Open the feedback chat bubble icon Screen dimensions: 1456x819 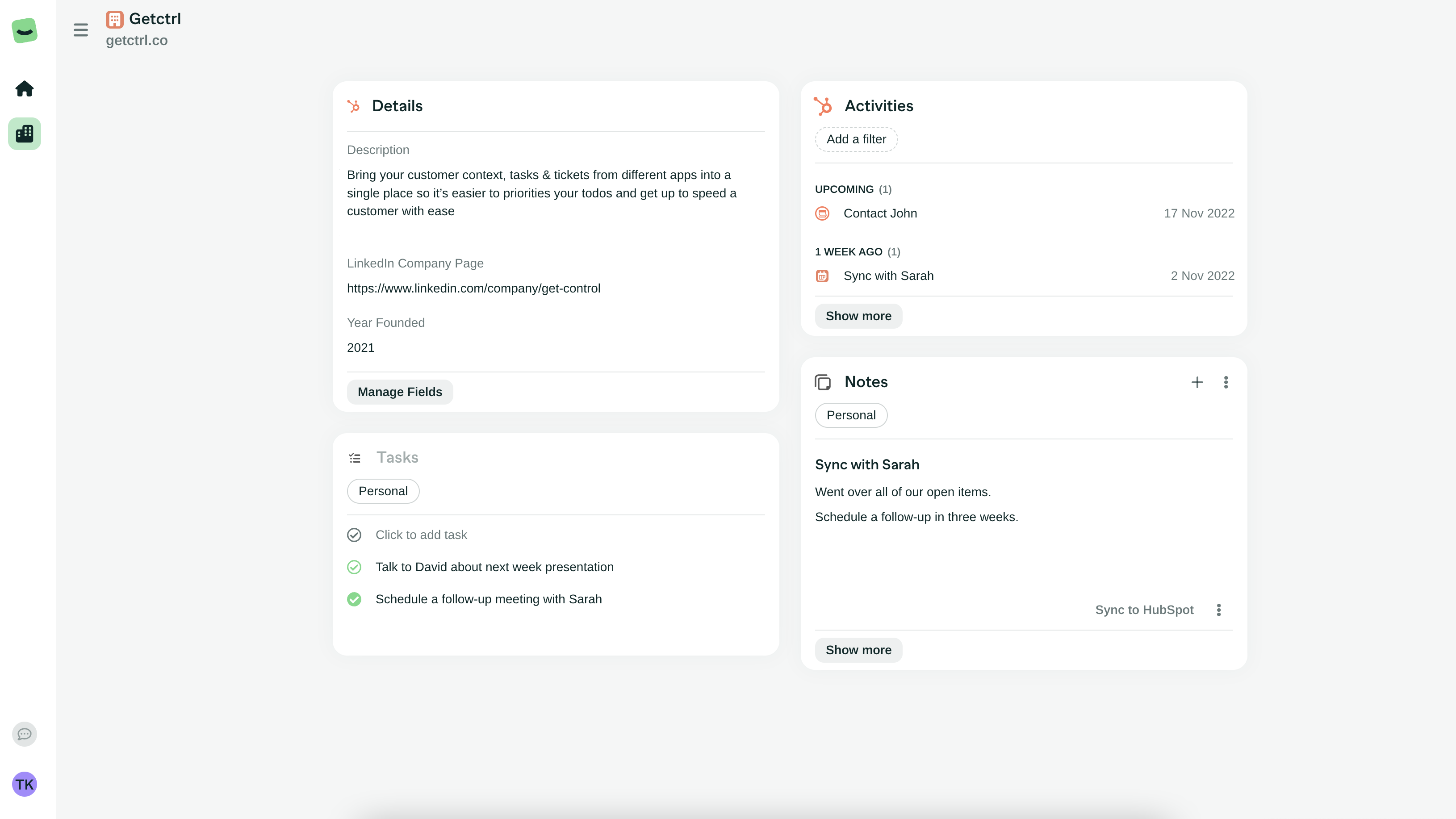click(24, 734)
